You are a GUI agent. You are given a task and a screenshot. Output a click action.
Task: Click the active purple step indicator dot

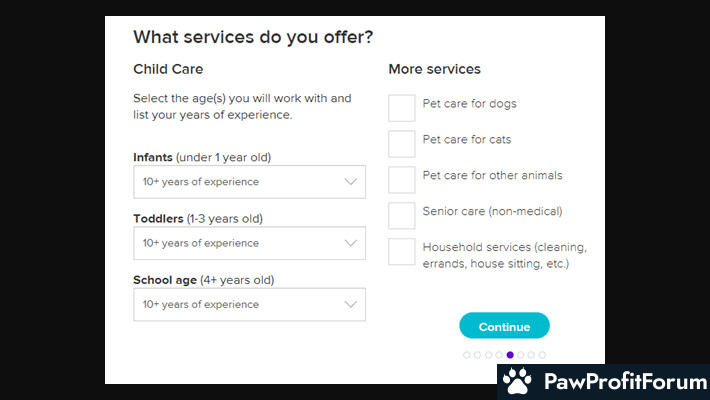point(510,355)
